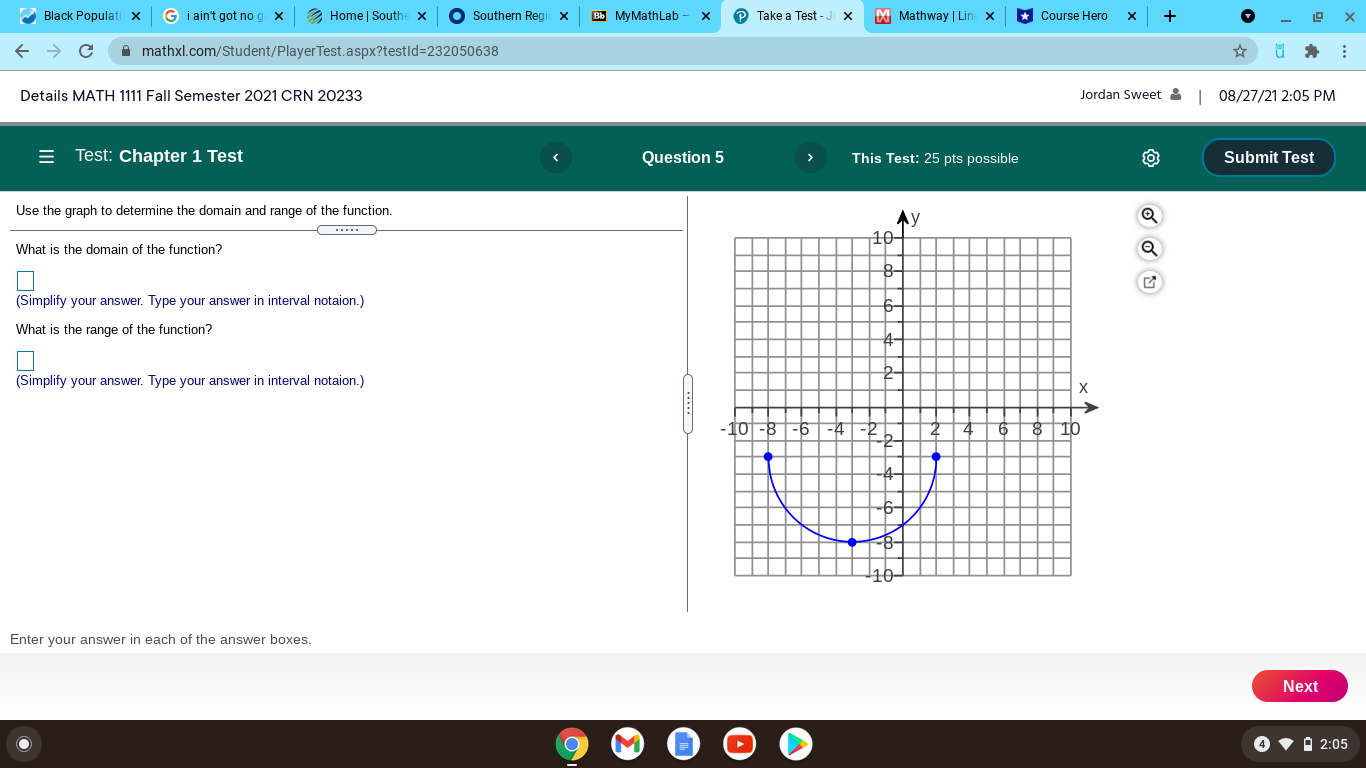This screenshot has width=1366, height=768.
Task: Open the Chrome three-dot menu
Action: pos(1345,51)
